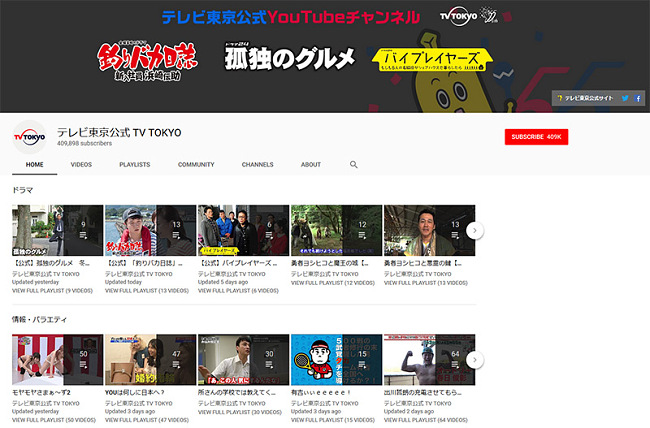
Task: Click the 釣りバカ日誌 logo in the banner
Action: click(x=148, y=61)
